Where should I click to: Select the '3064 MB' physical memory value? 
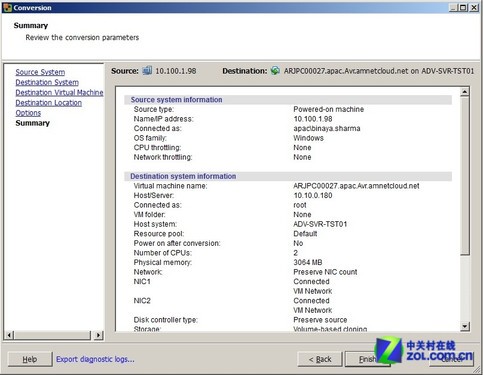(x=307, y=262)
